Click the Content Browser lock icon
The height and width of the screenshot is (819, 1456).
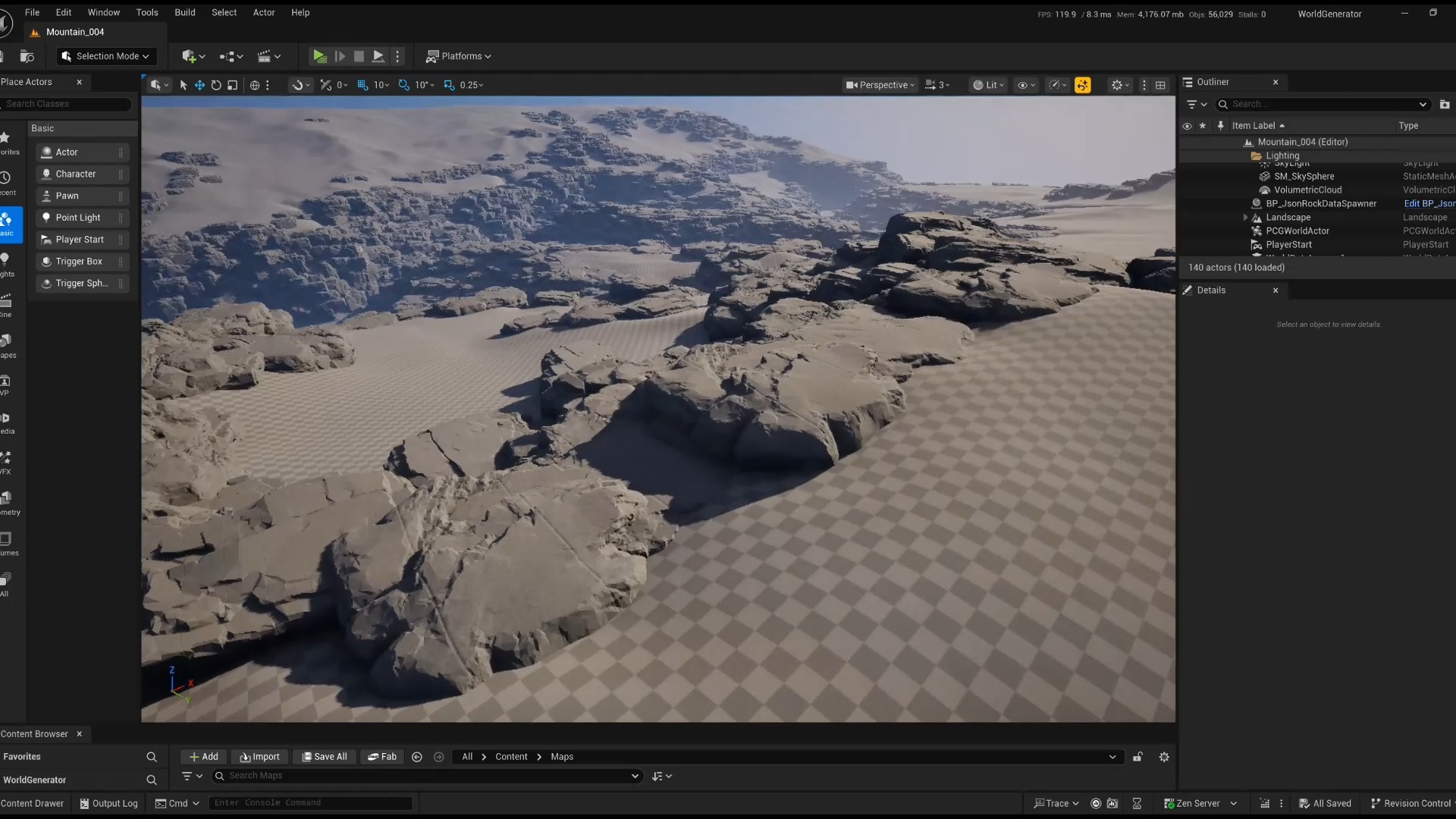[x=1137, y=757]
